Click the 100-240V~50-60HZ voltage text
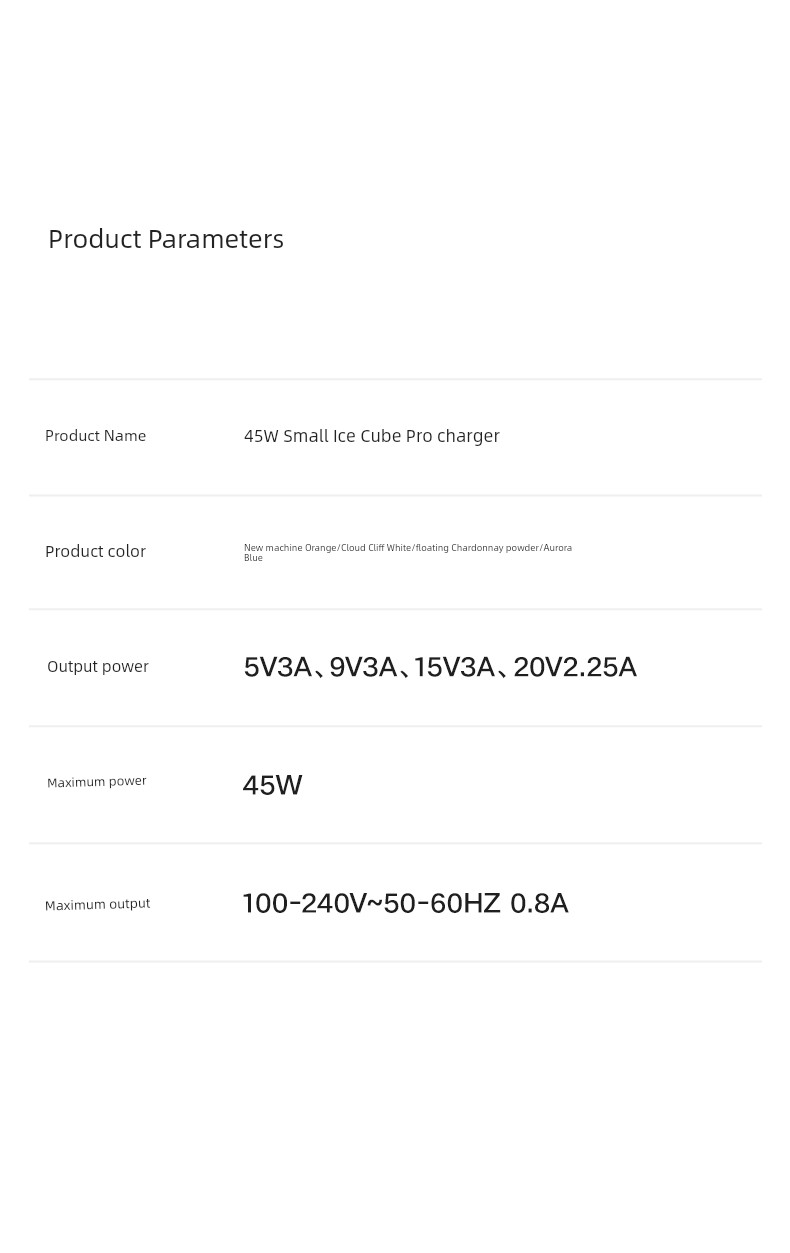The height and width of the screenshot is (1253, 790). coord(371,904)
